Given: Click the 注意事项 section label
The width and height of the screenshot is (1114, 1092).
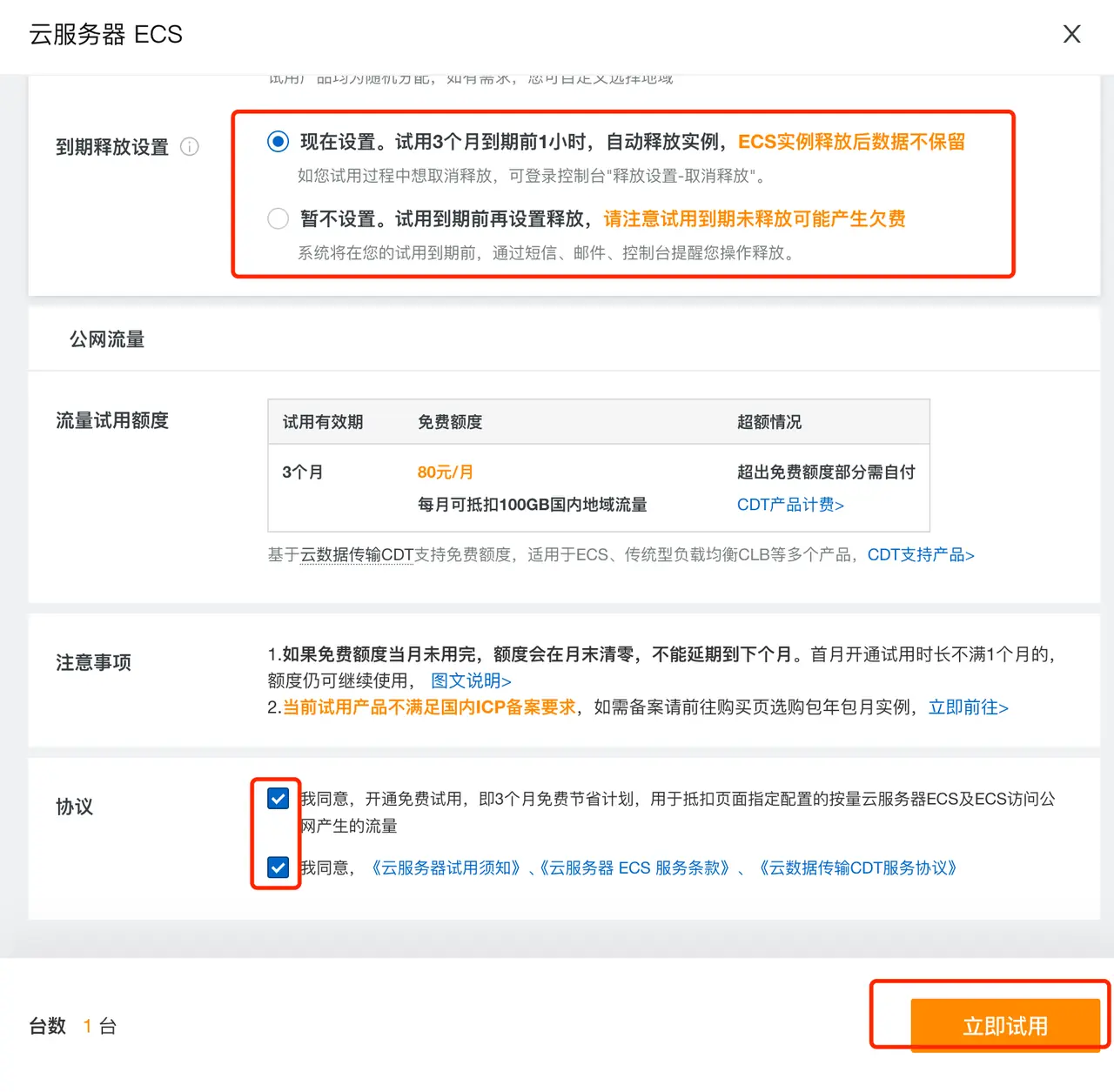Looking at the screenshot, I should (93, 662).
